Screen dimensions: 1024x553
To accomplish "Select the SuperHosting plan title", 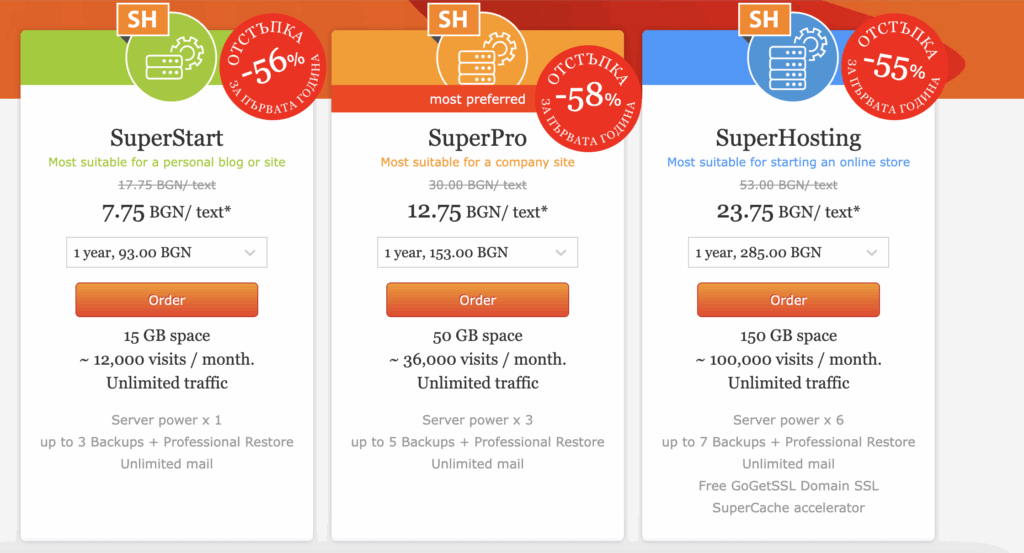I will pos(788,137).
